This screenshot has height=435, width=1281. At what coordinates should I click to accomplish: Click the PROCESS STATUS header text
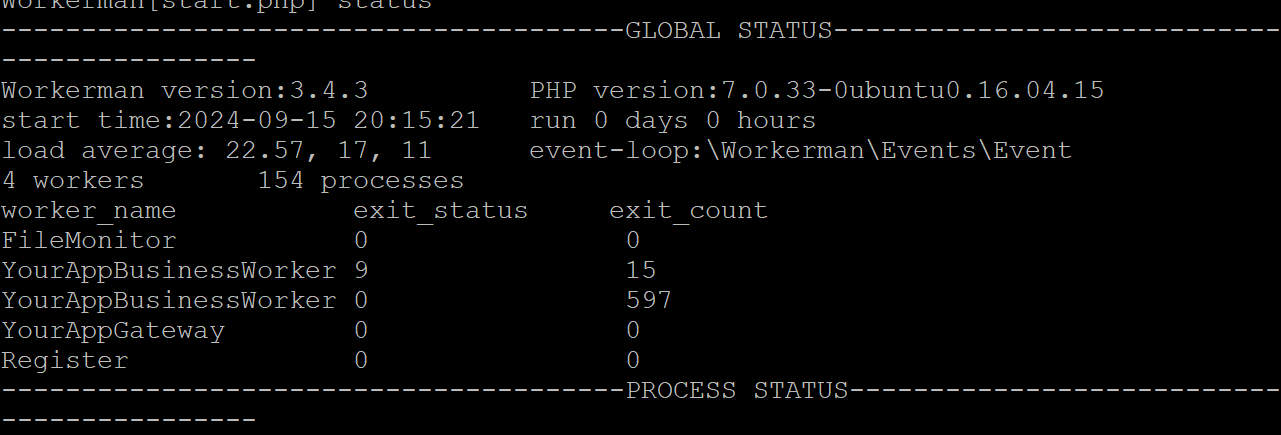[737, 390]
